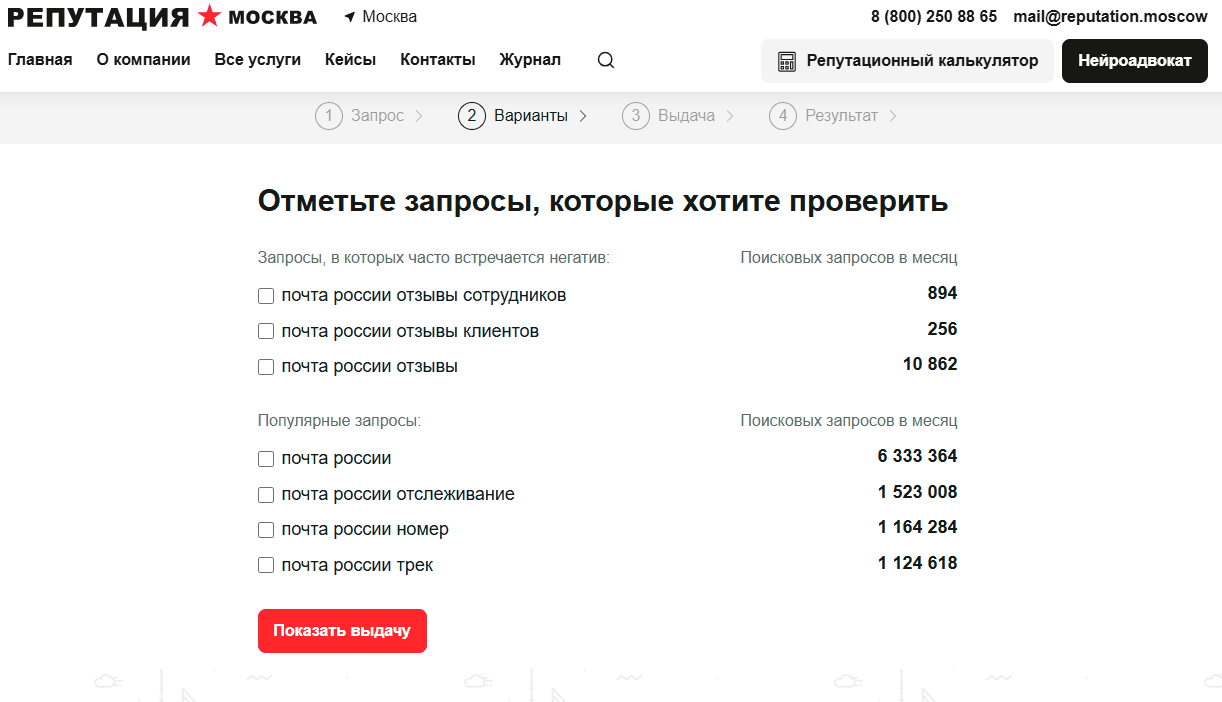Click the chevron after Запрос step
The image size is (1222, 702).
[419, 116]
